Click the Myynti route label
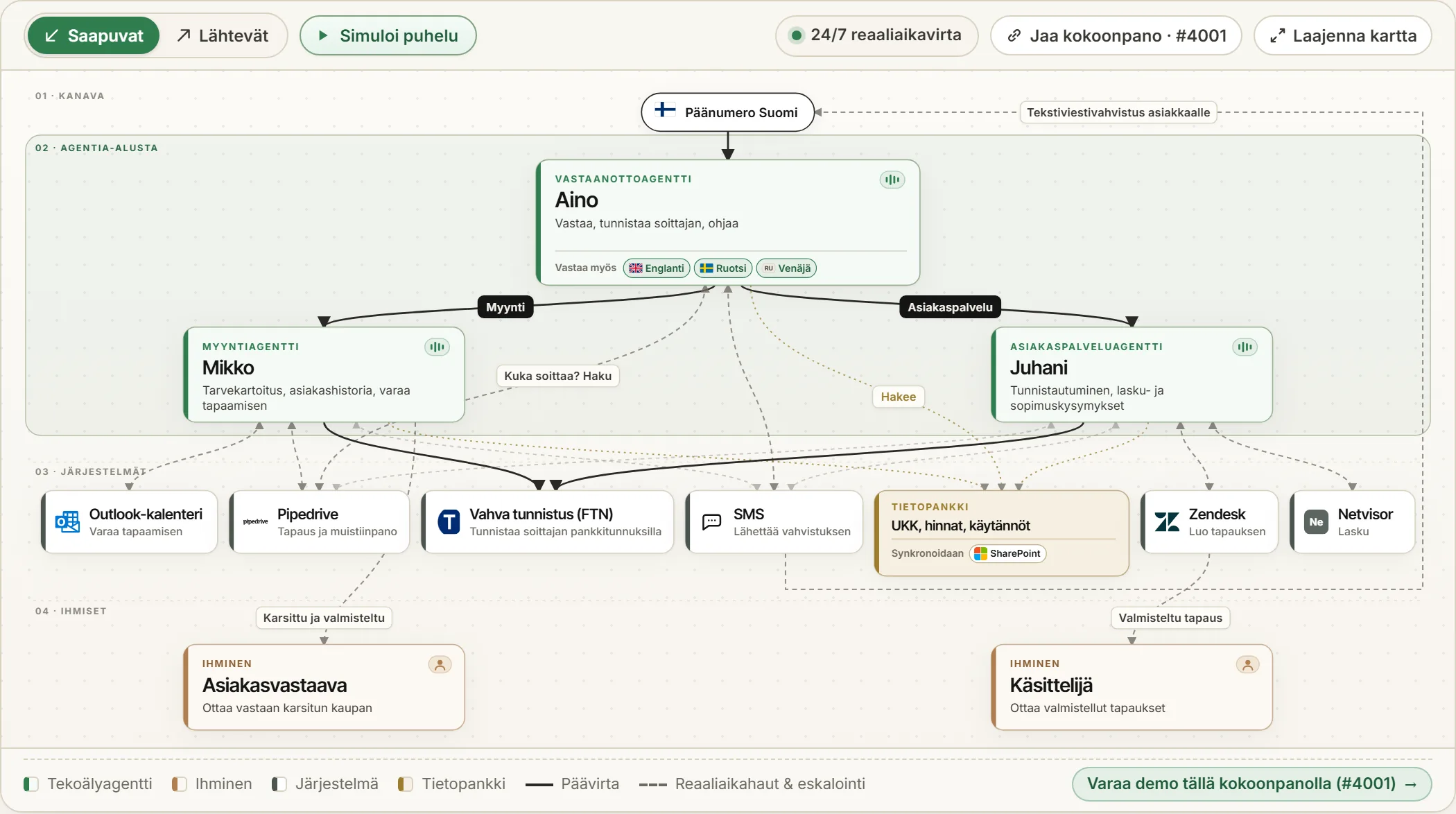1456x814 pixels. point(505,307)
